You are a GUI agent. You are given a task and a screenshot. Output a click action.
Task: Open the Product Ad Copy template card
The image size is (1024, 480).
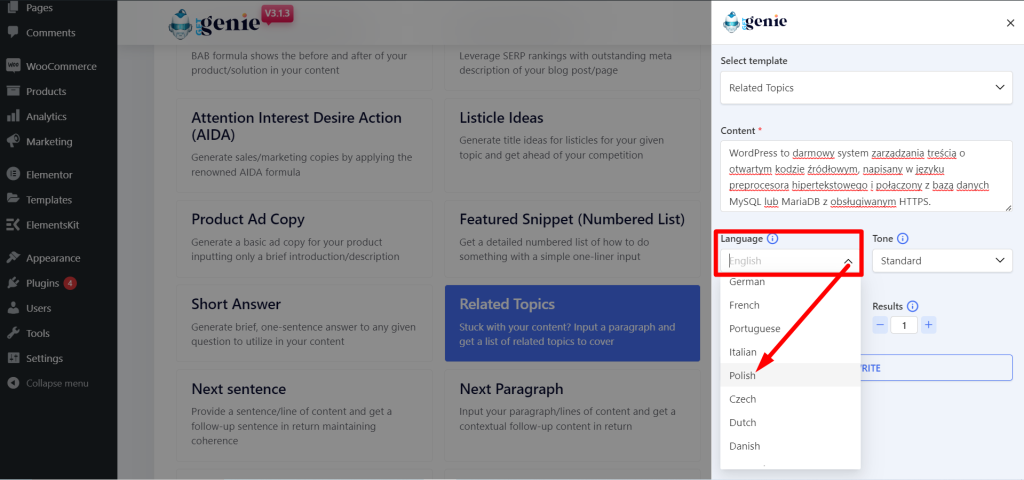[305, 238]
